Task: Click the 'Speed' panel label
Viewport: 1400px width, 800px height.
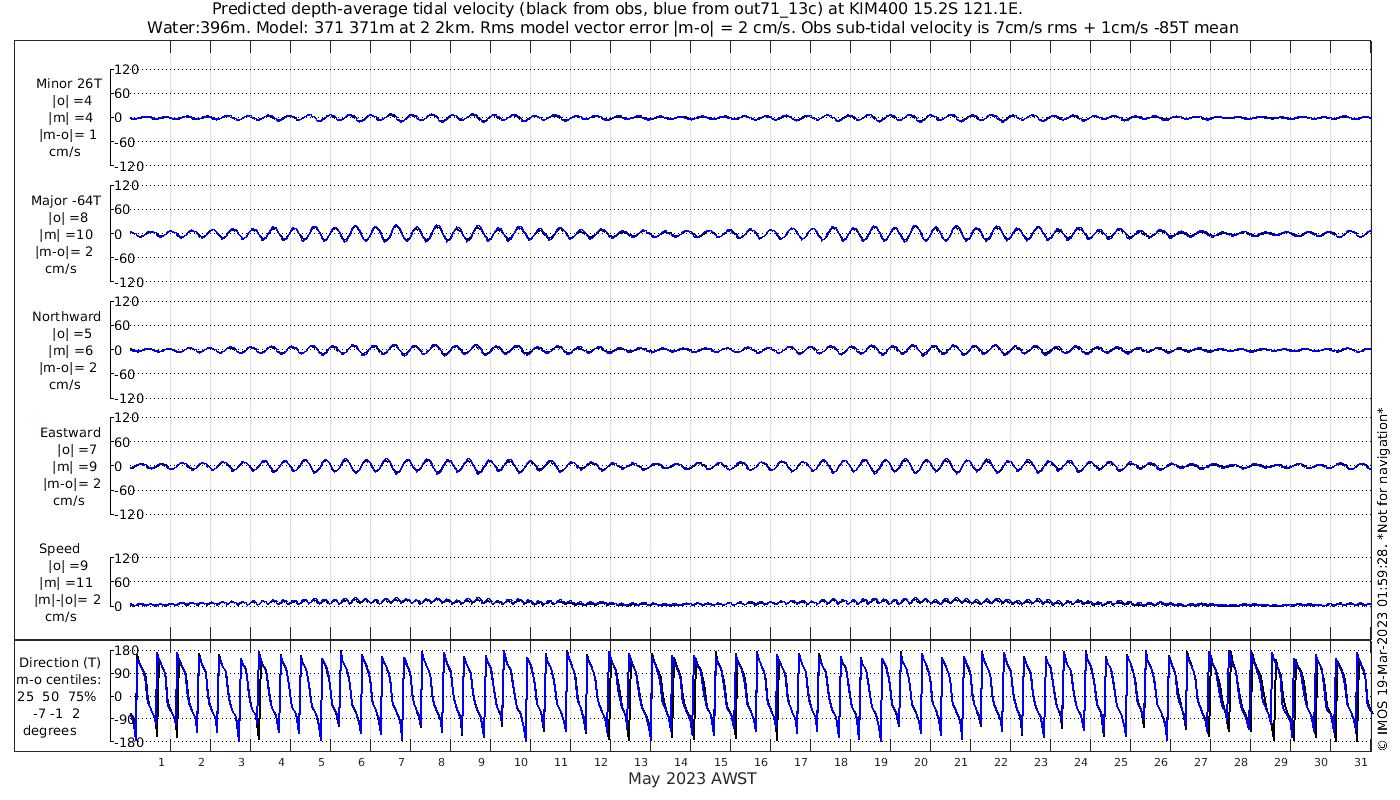Action: pos(59,549)
